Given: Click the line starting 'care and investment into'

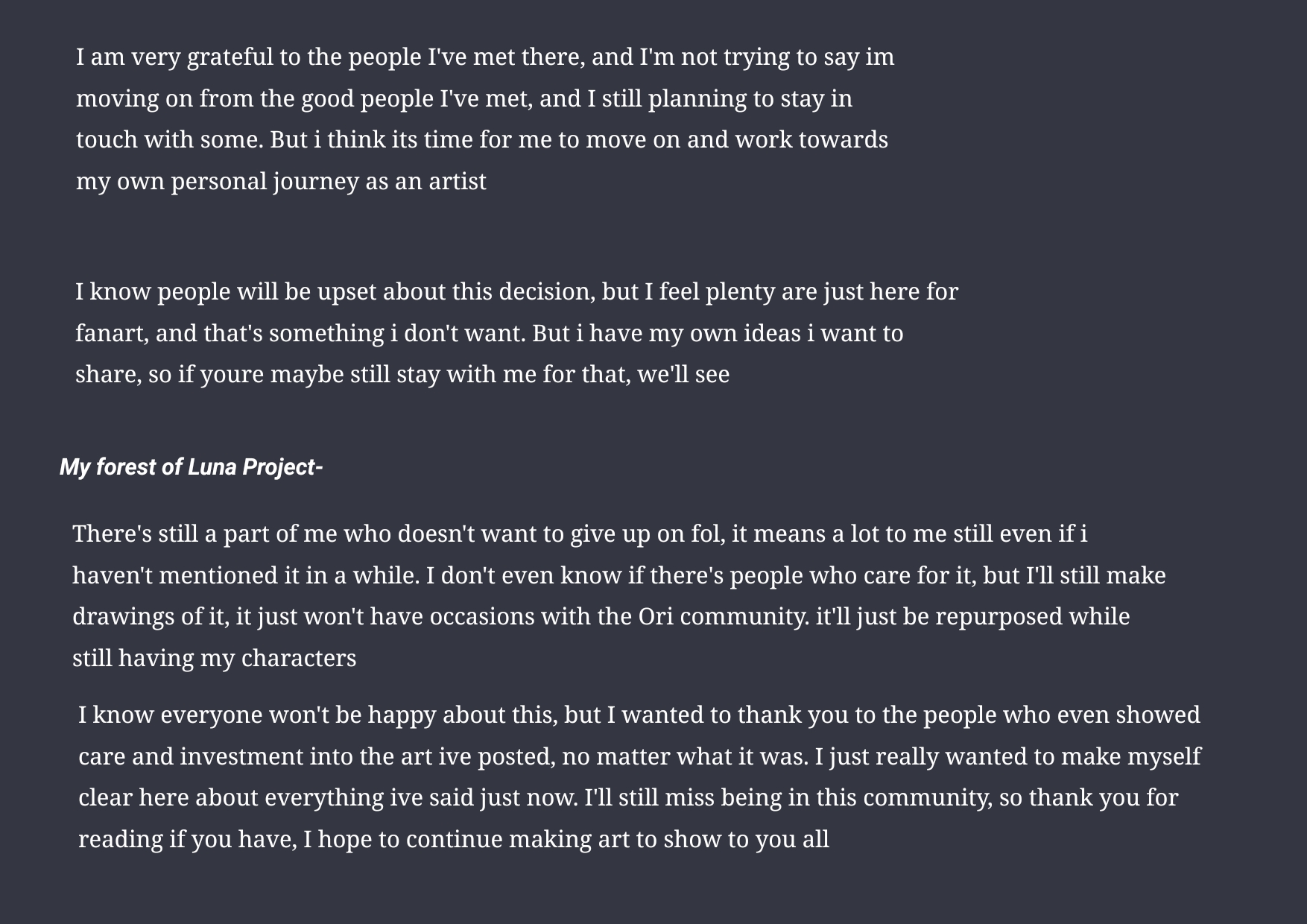Looking at the screenshot, I should pyautogui.click(x=639, y=757).
